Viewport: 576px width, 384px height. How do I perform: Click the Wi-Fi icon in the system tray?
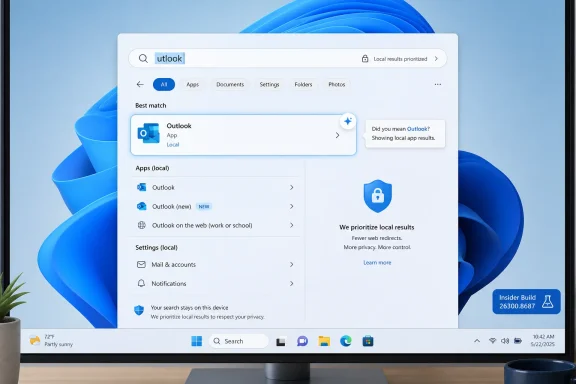tap(493, 341)
